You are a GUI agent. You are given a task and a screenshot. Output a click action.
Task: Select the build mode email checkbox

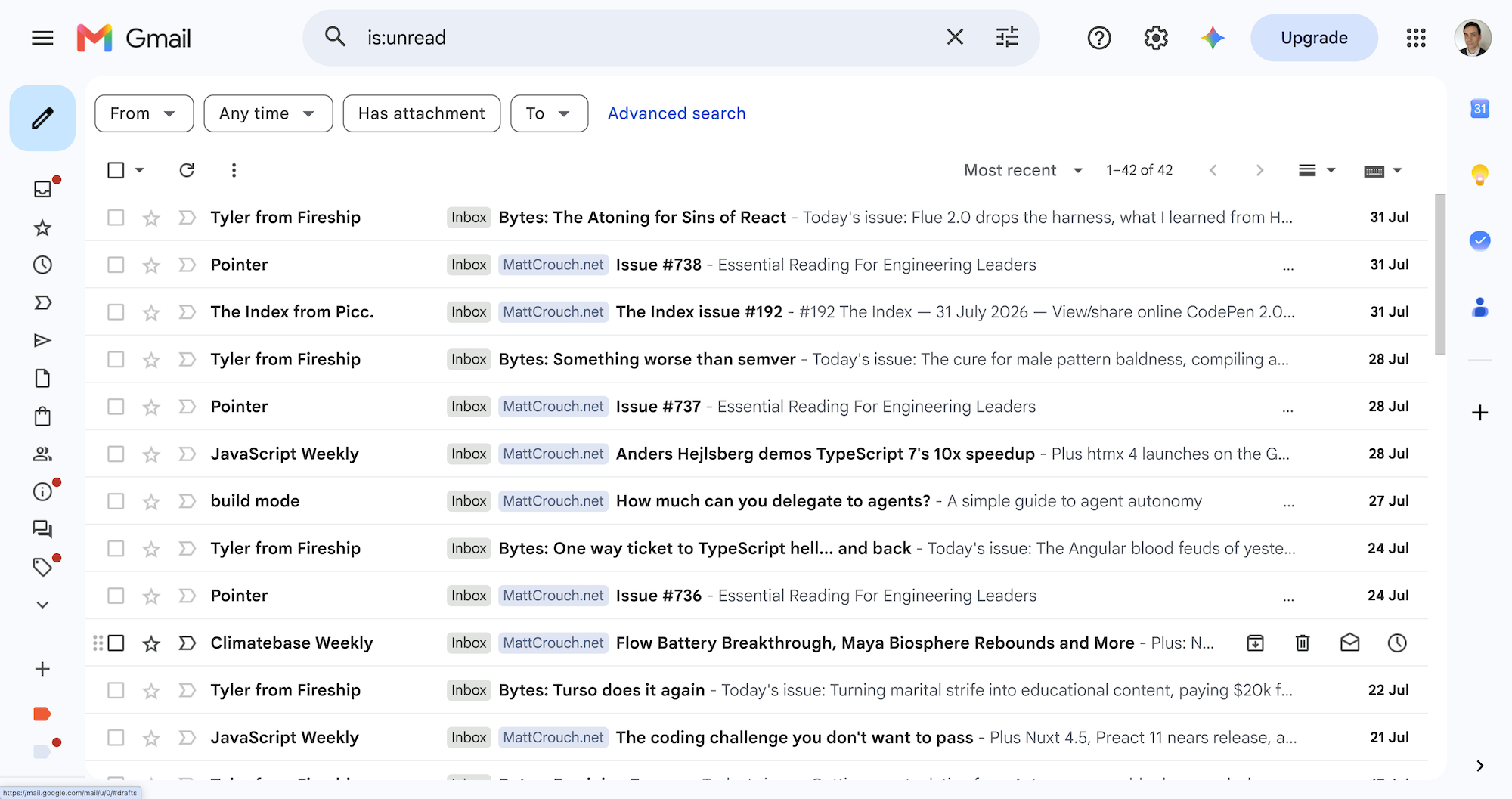[116, 501]
